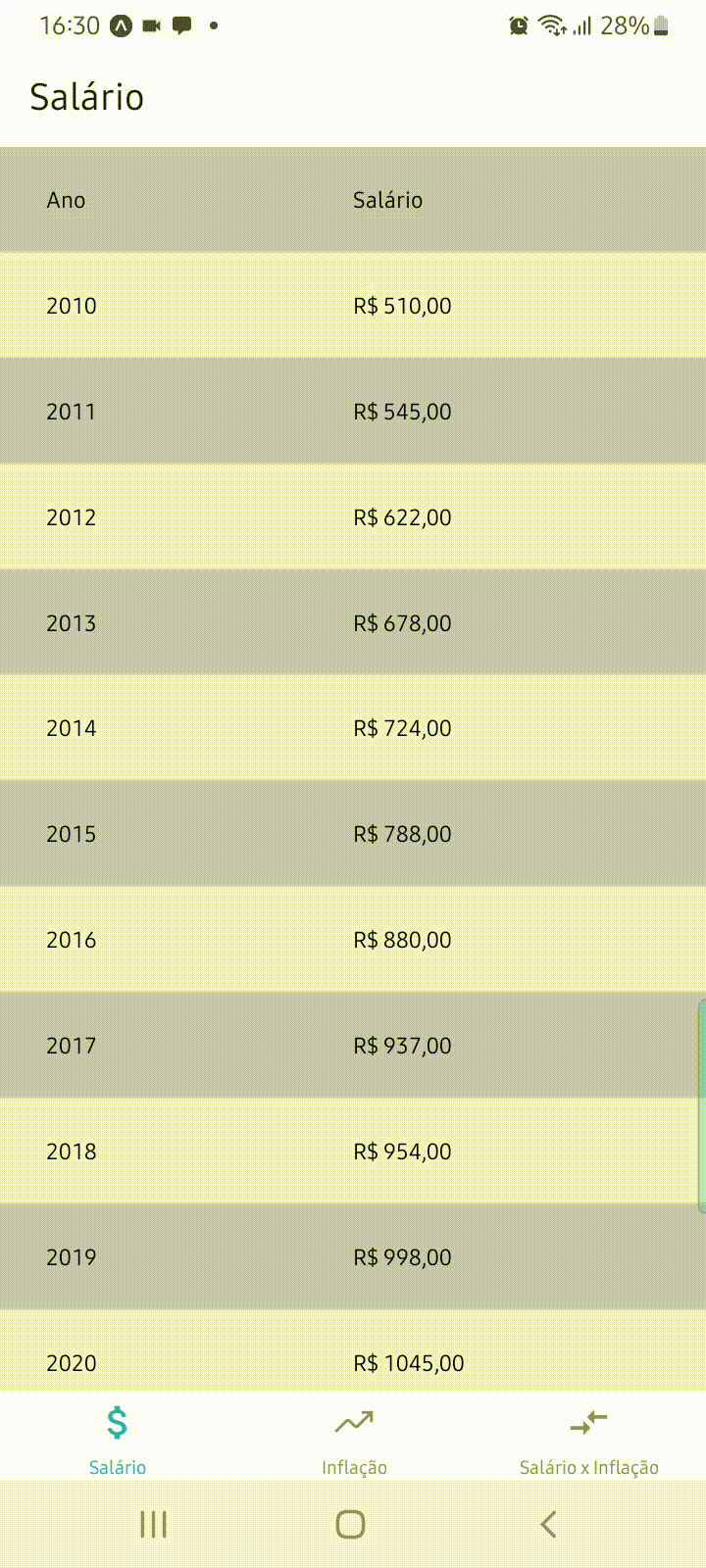
Task: Switch to the Inflação tab label
Action: [x=354, y=1467]
